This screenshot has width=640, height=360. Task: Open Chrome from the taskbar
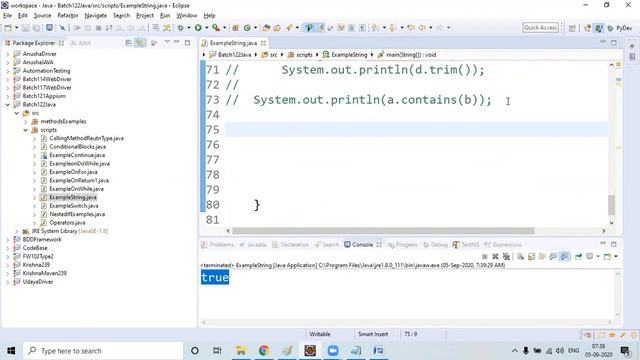click(x=264, y=351)
